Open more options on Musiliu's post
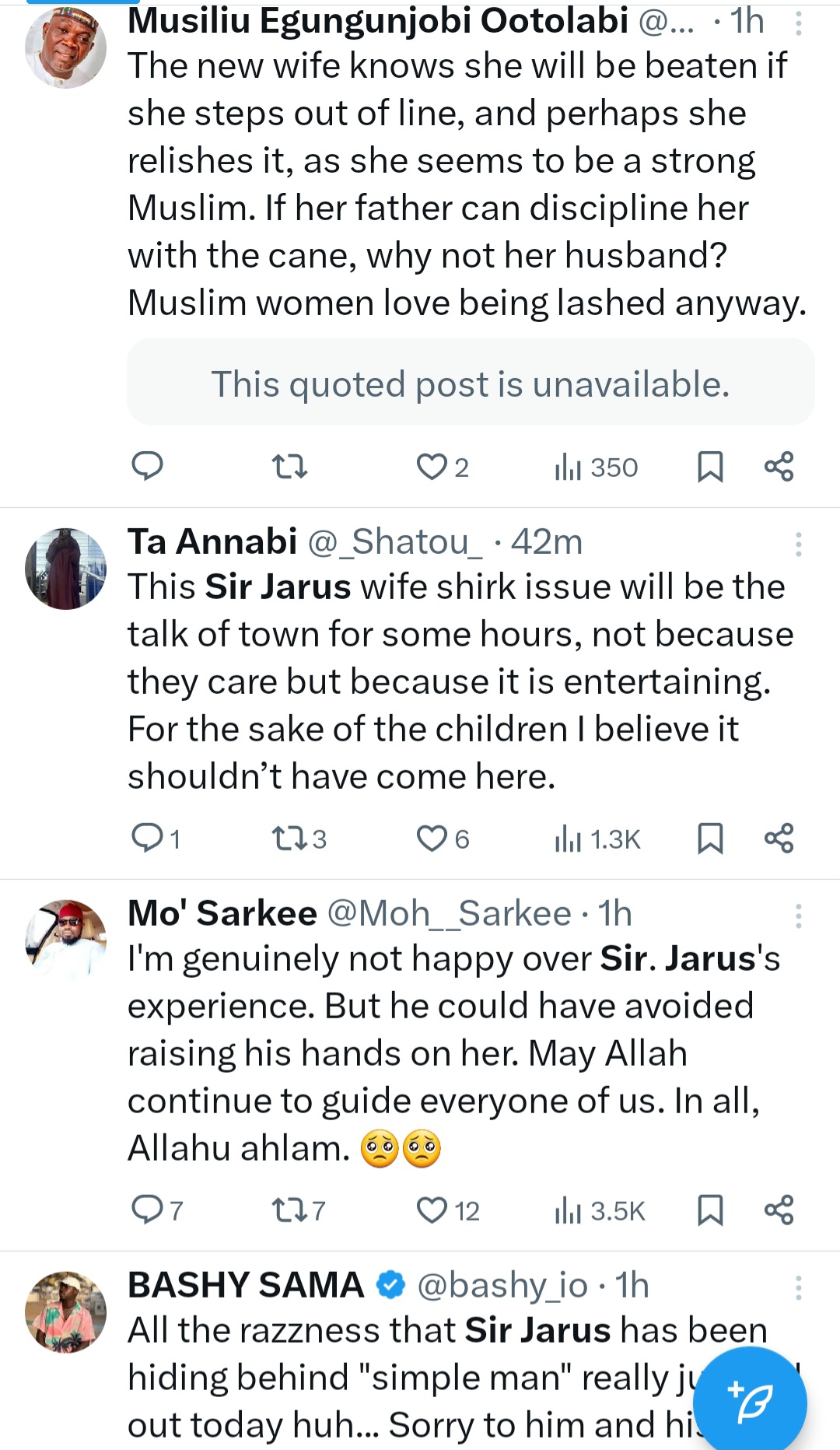 click(798, 24)
